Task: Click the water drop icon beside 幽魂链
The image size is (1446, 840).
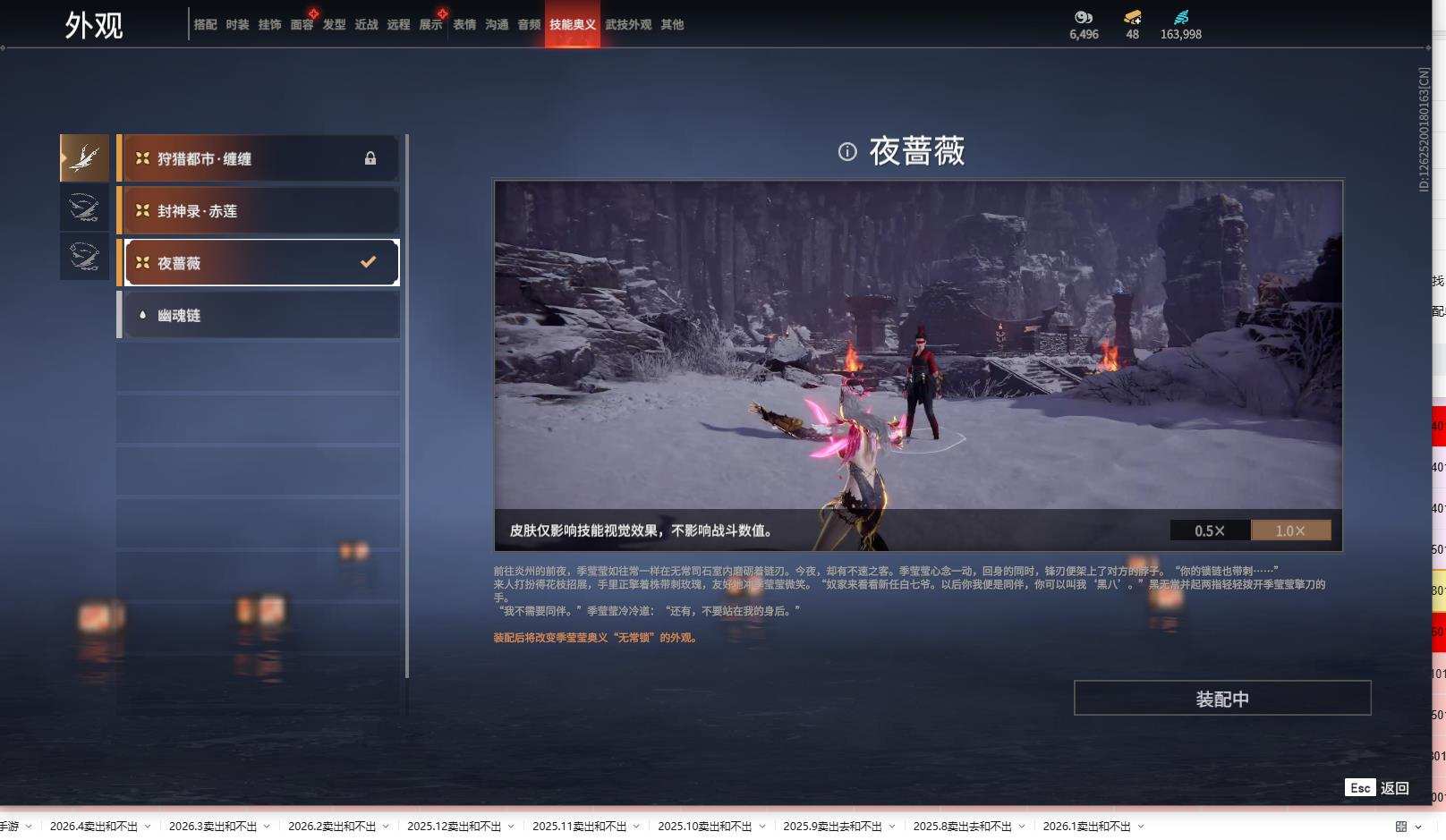Action: (140, 314)
